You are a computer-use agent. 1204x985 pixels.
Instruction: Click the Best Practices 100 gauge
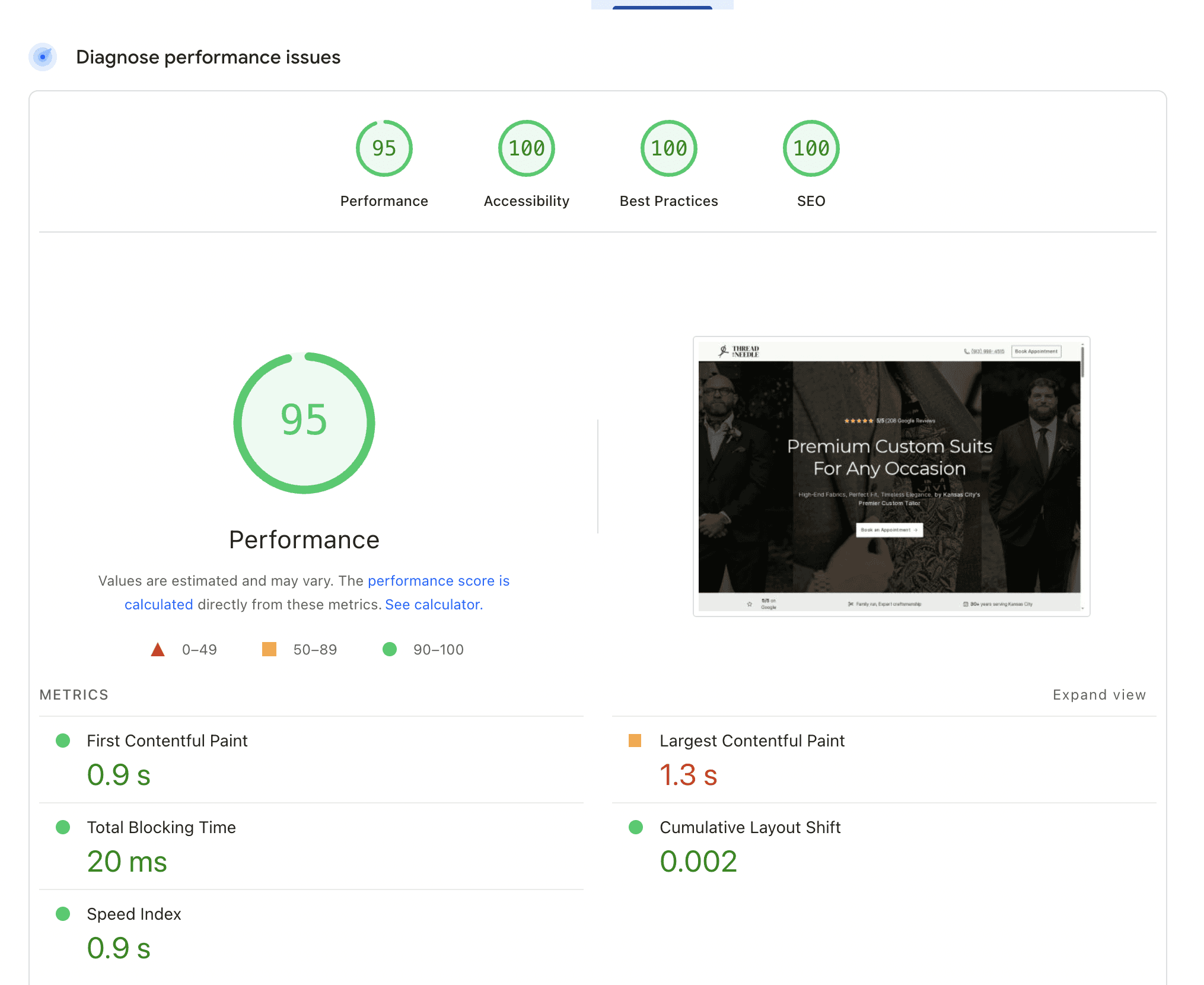(x=668, y=148)
